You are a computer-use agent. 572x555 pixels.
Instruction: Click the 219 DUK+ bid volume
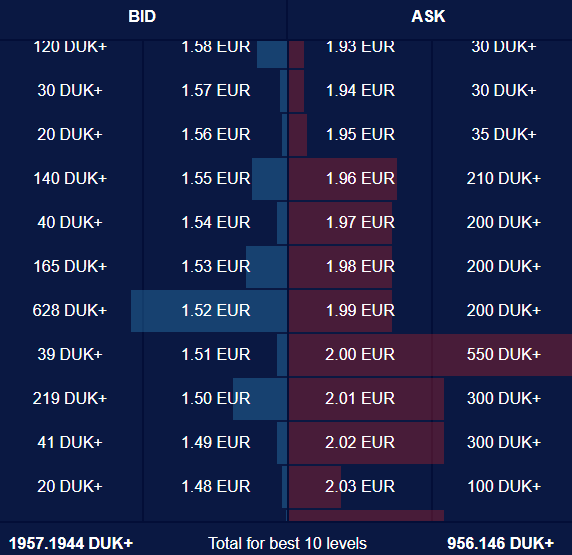[x=70, y=398]
